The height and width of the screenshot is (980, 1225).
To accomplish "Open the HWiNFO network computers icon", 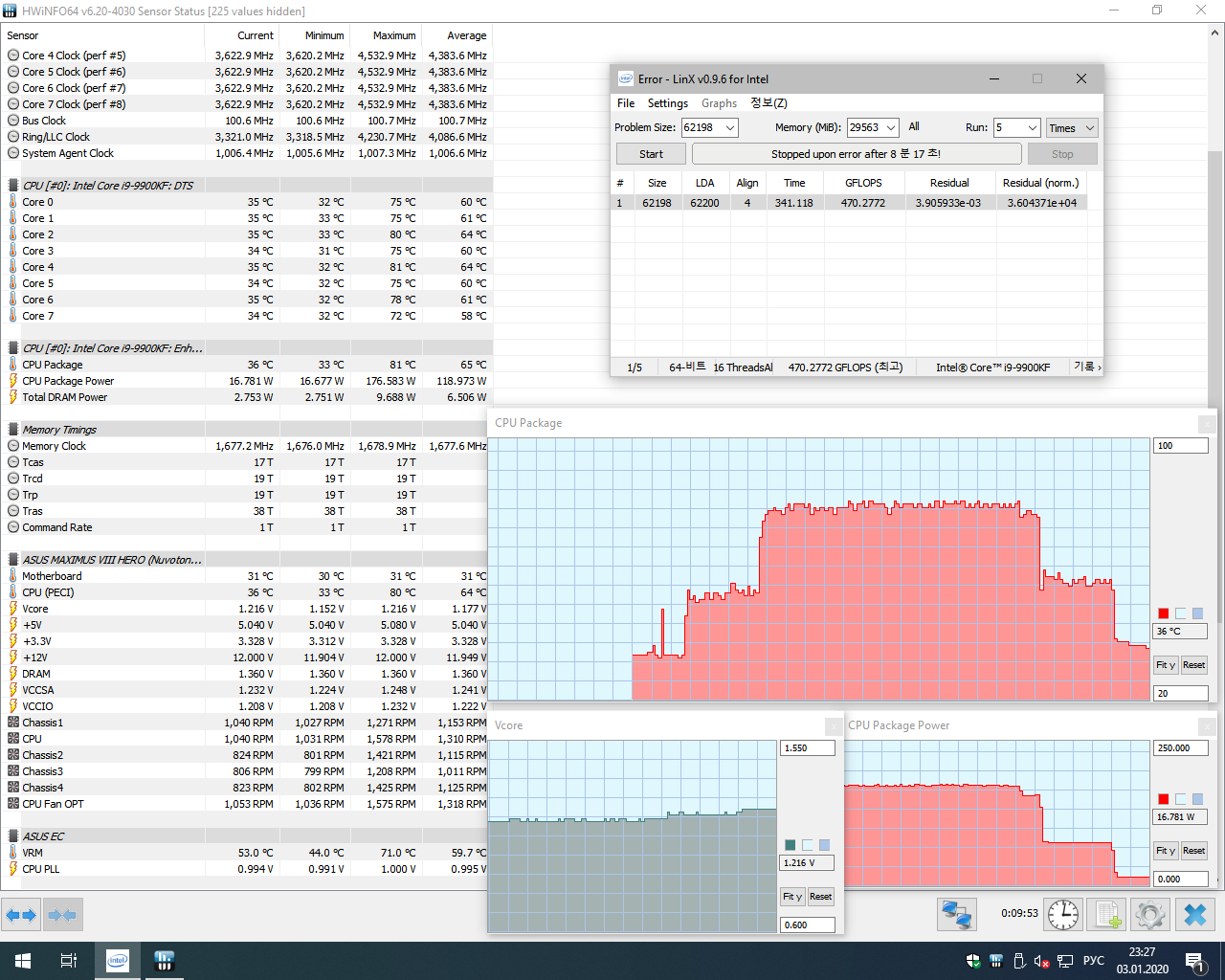I will pyautogui.click(x=957, y=914).
